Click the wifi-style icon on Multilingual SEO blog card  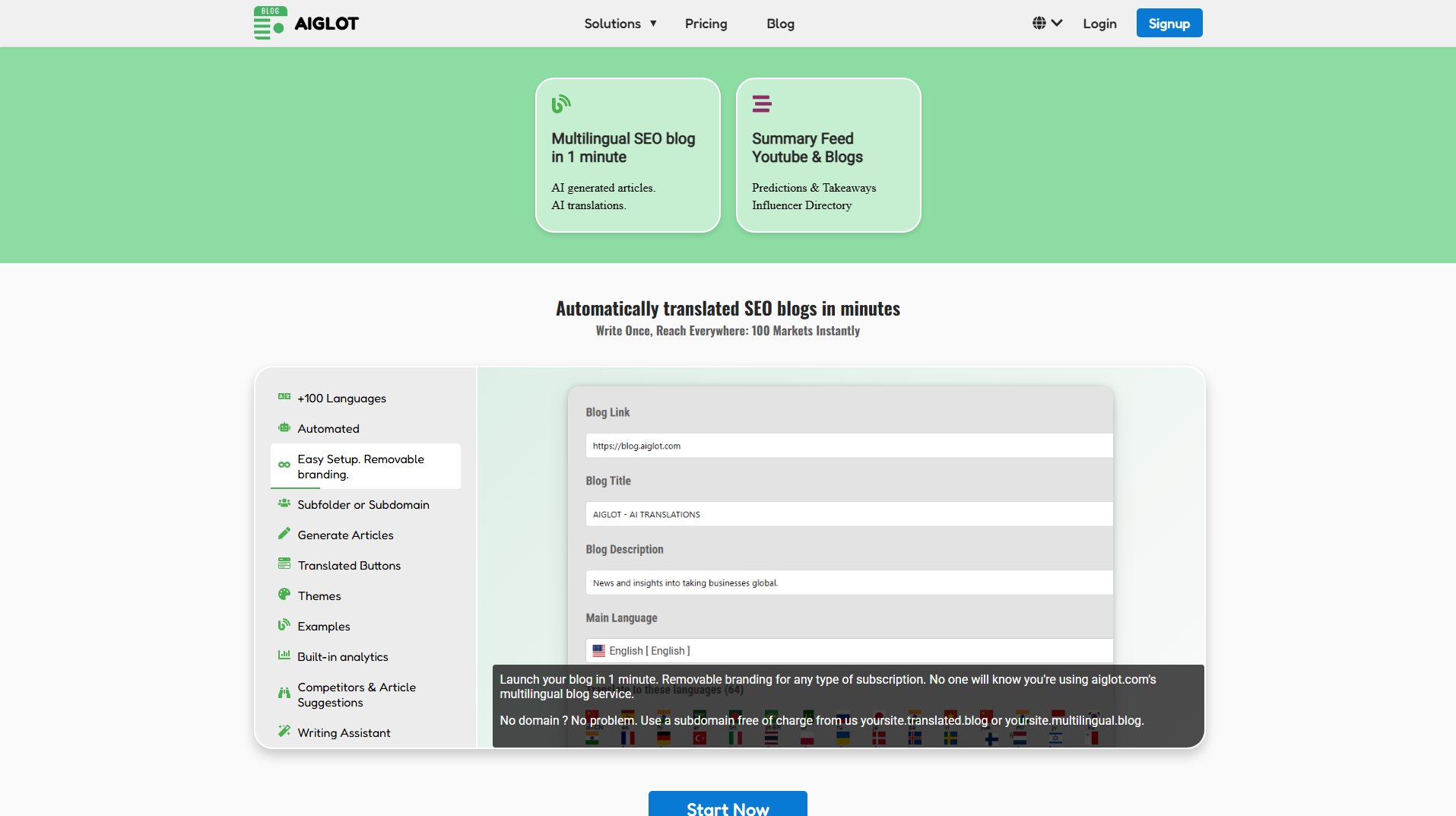[x=561, y=103]
